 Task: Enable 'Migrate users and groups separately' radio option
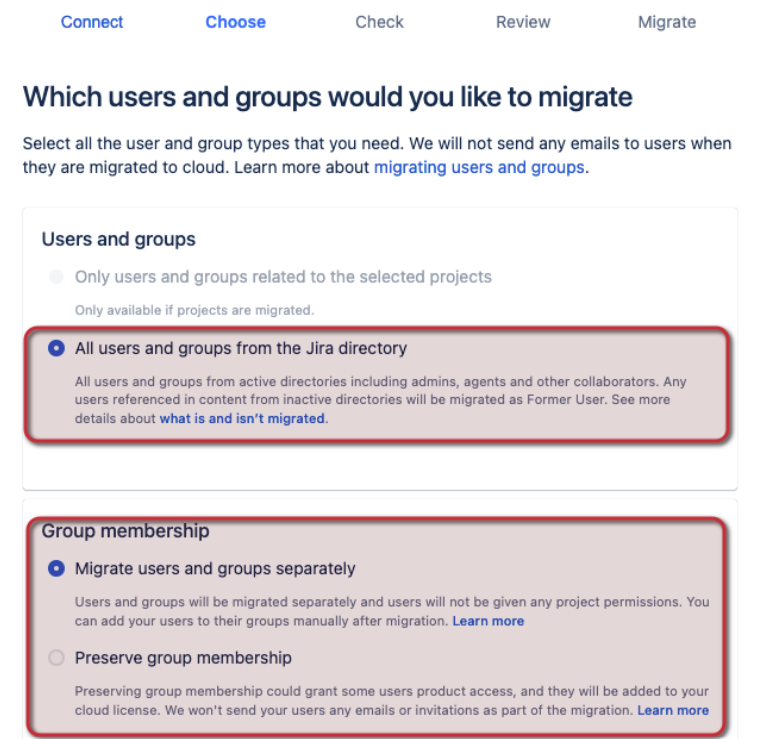tap(56, 569)
